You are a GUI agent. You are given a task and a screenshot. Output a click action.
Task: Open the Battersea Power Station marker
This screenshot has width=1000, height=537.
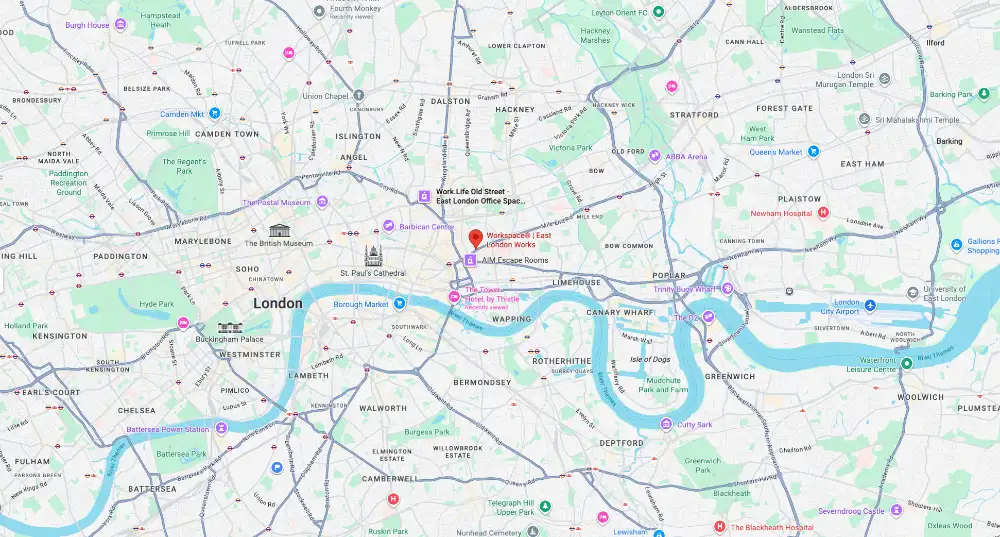(x=221, y=428)
